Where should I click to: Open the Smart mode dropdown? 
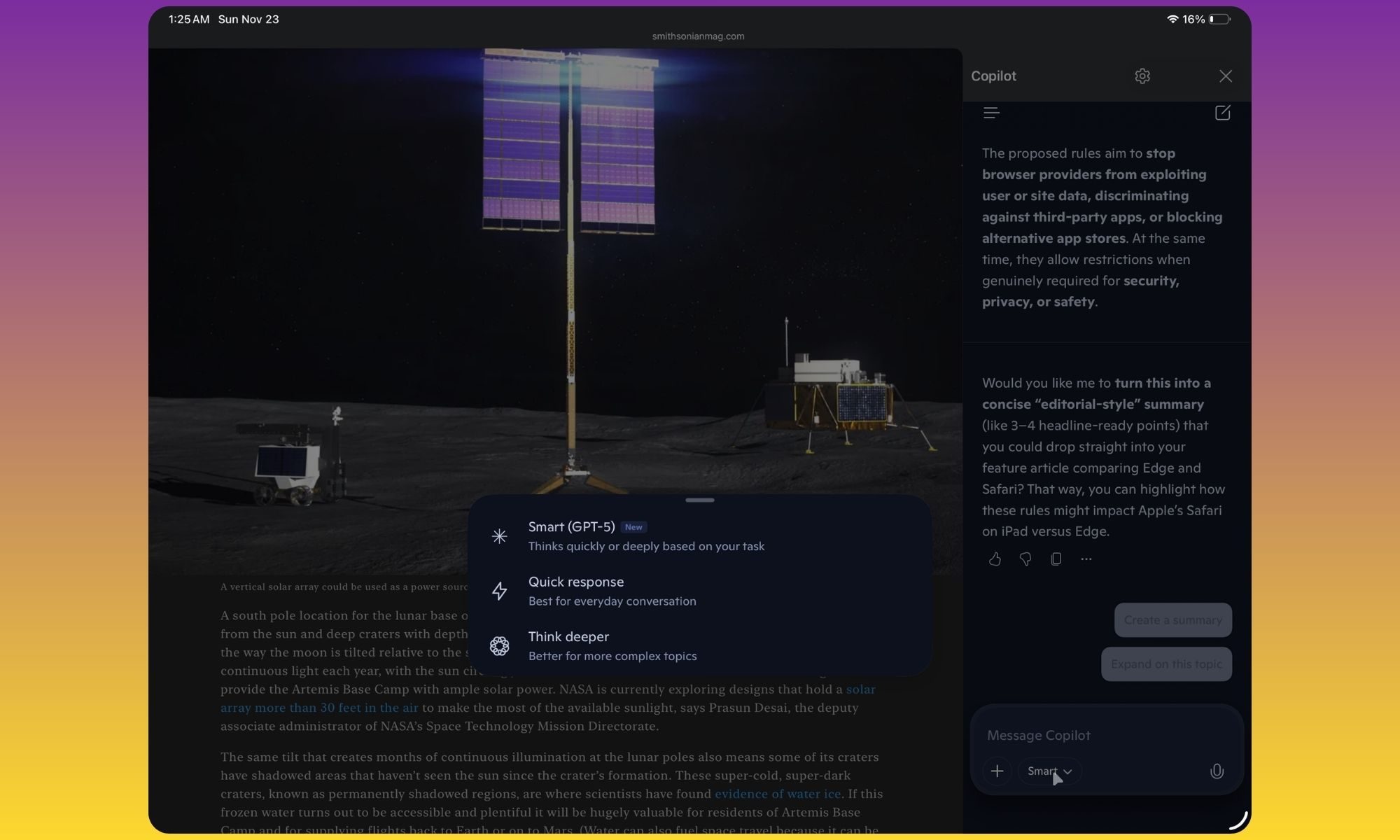(1049, 771)
